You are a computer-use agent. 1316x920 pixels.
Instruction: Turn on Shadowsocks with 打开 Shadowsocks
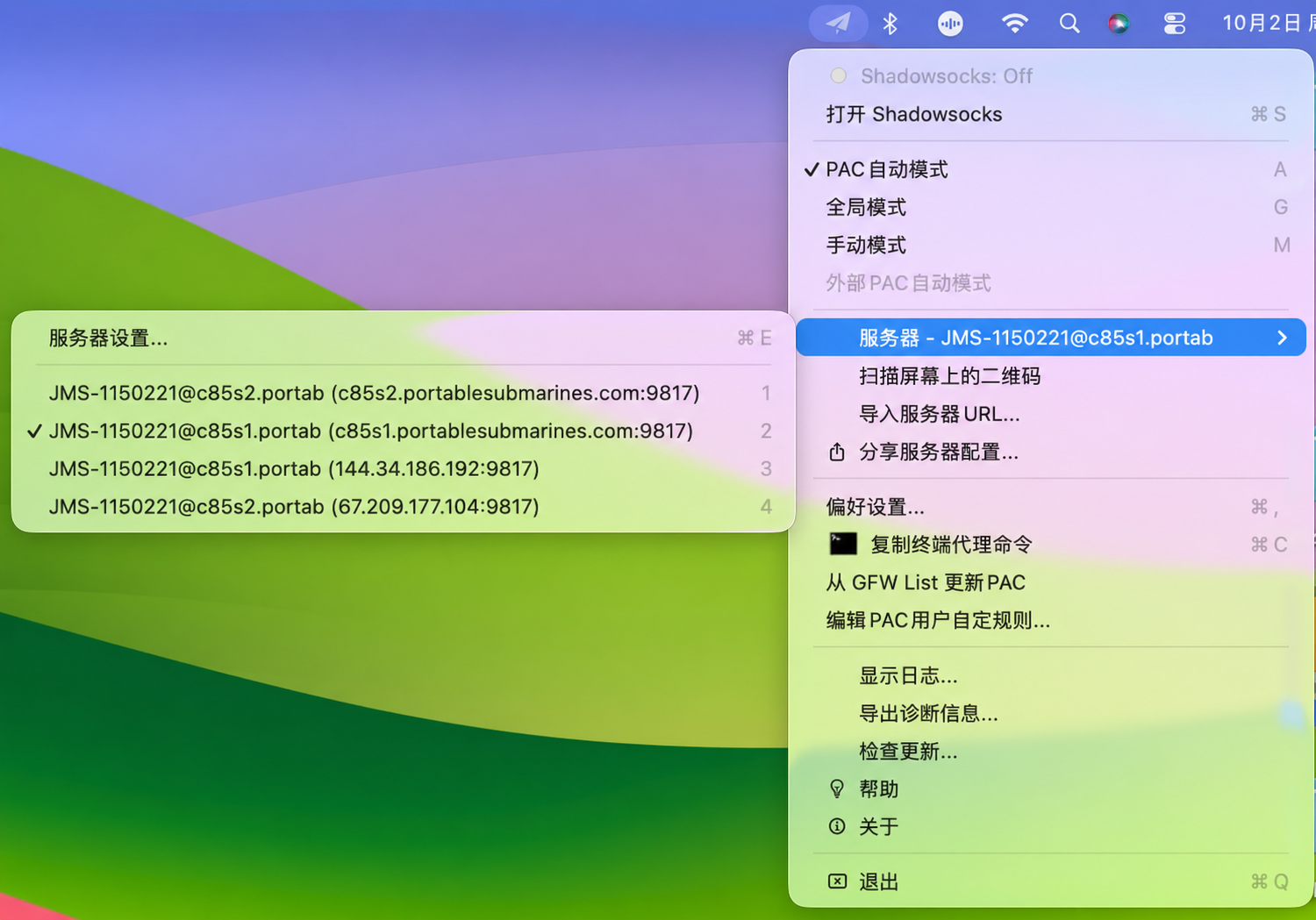(x=1051, y=114)
